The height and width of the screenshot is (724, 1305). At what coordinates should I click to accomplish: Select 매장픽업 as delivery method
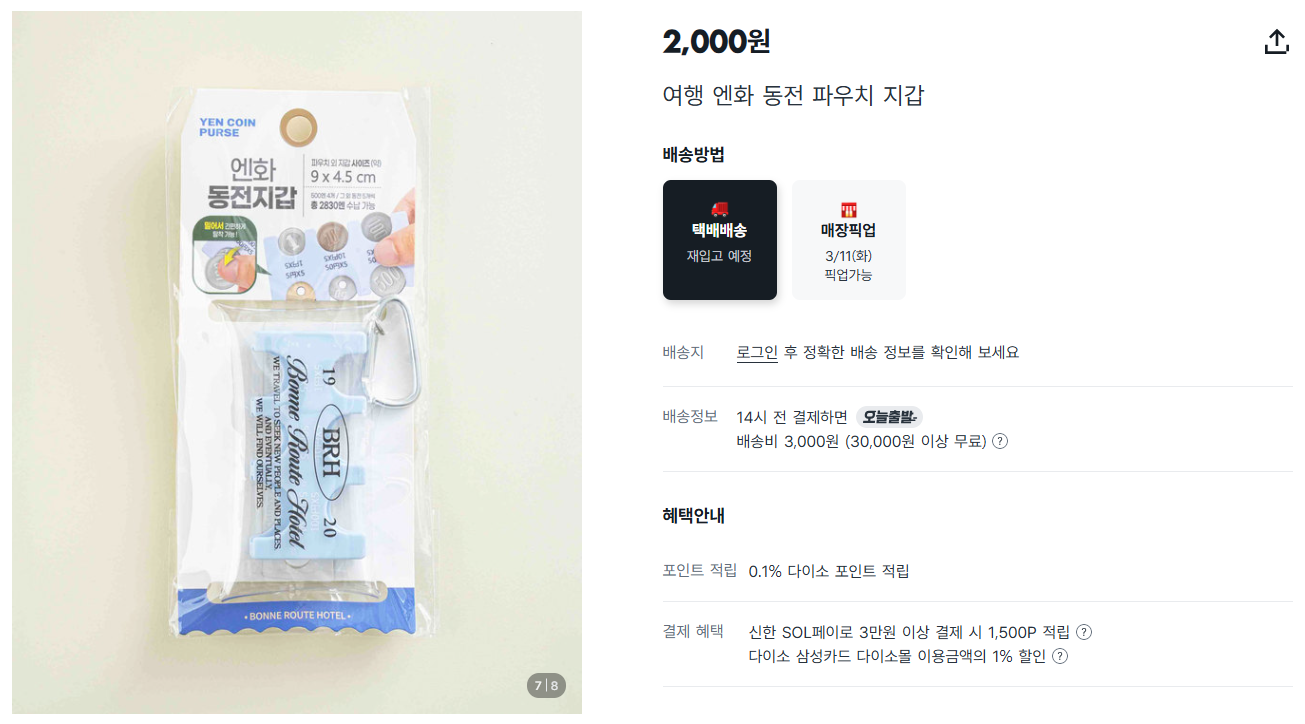(849, 240)
